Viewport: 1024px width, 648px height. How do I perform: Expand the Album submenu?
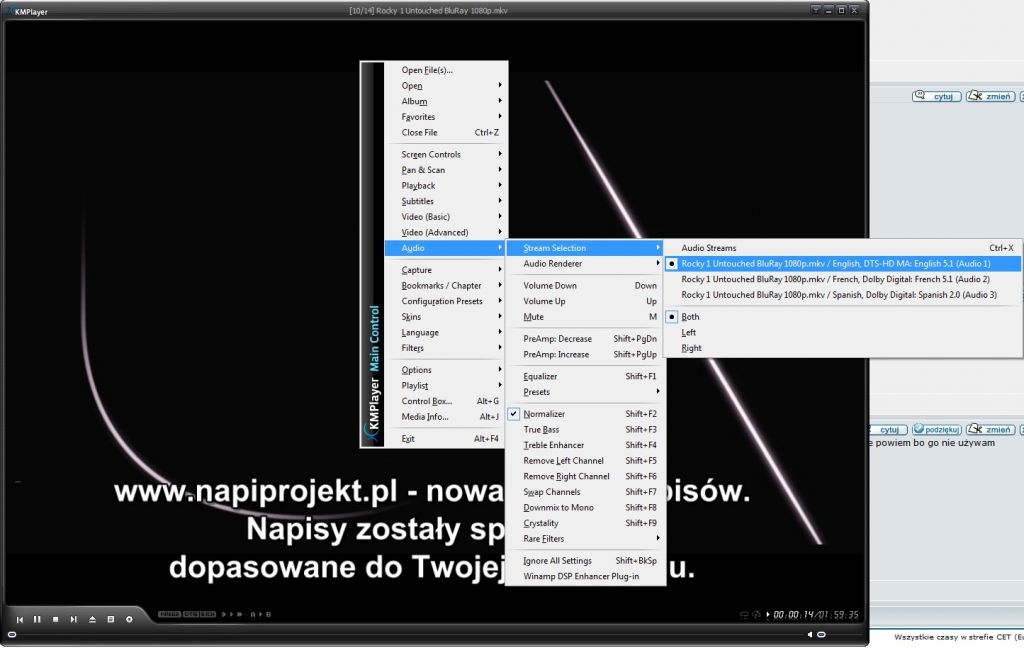(445, 101)
